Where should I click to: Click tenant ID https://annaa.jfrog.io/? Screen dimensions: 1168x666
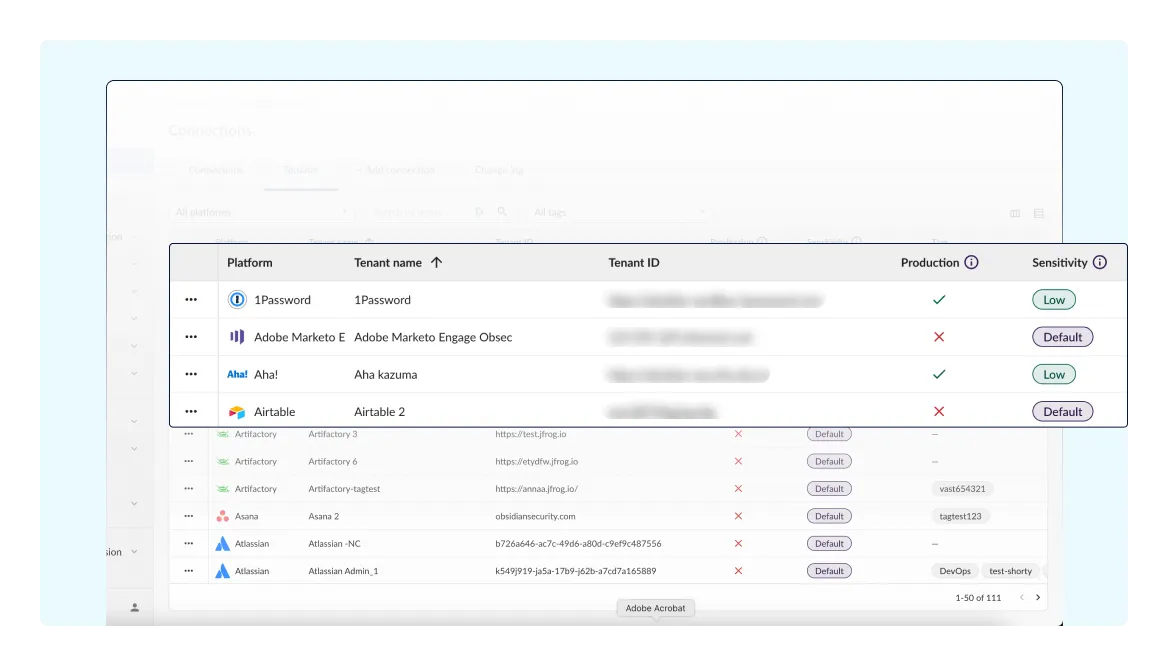pyautogui.click(x=536, y=489)
